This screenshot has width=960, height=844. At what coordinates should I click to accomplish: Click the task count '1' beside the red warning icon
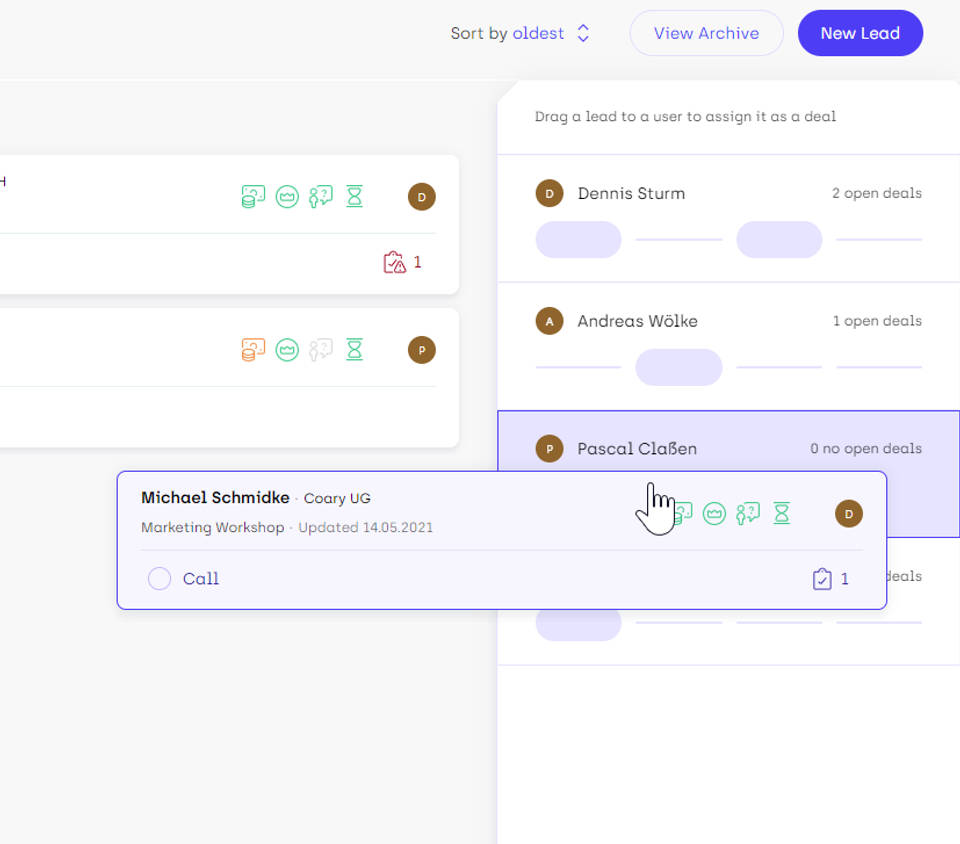[x=418, y=263]
